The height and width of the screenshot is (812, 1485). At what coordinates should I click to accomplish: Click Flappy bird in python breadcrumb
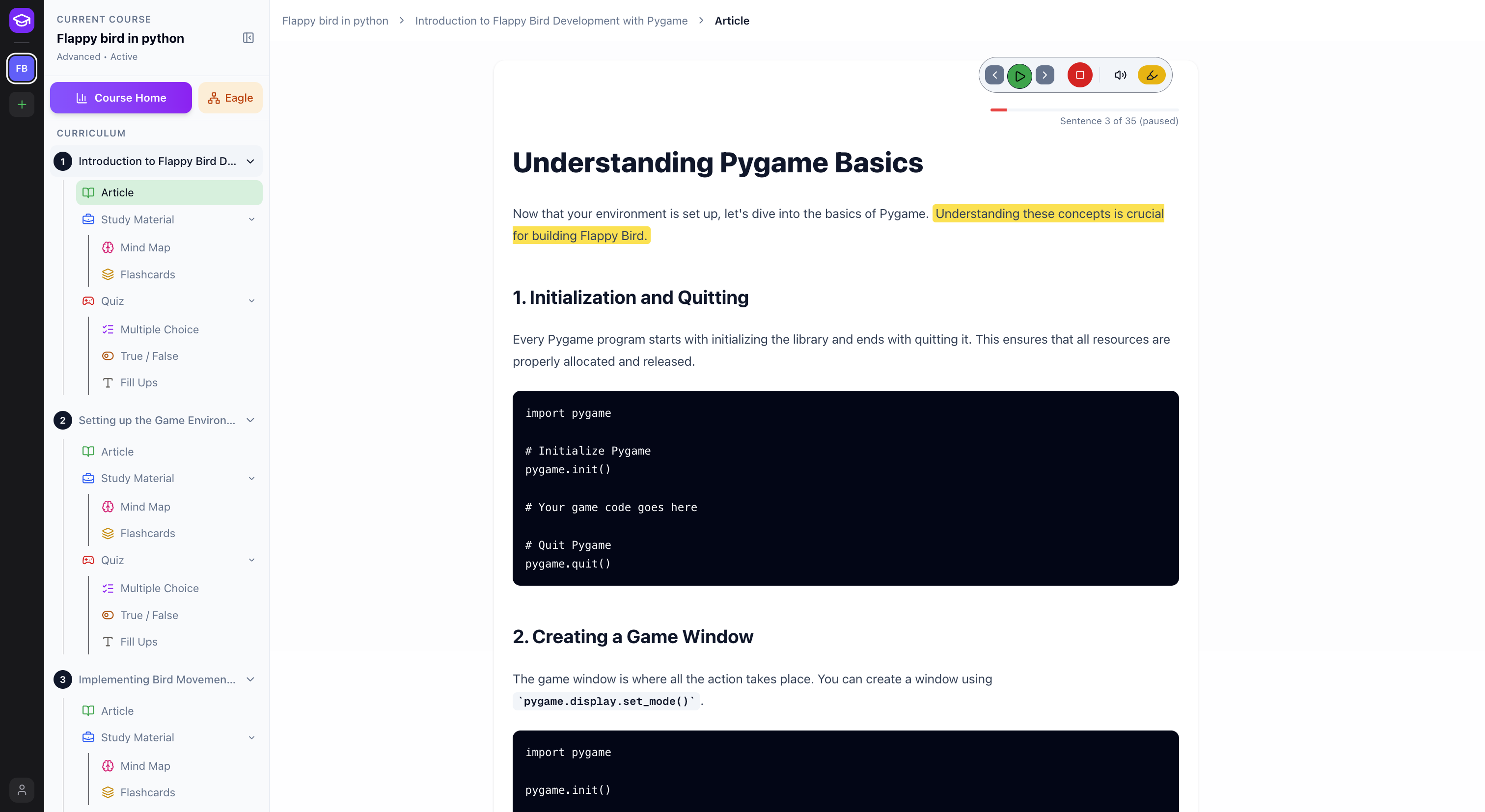click(x=335, y=21)
